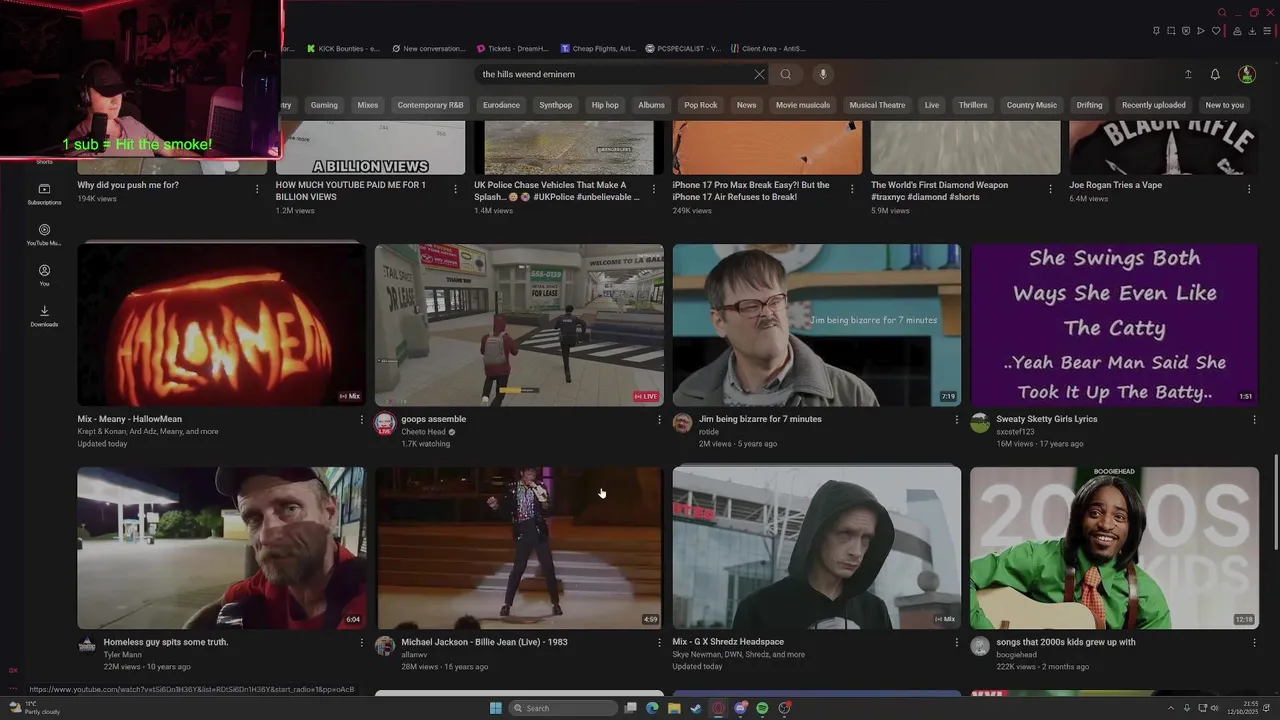This screenshot has height=720, width=1280.
Task: Clear the YouTube search box text
Action: click(x=759, y=74)
